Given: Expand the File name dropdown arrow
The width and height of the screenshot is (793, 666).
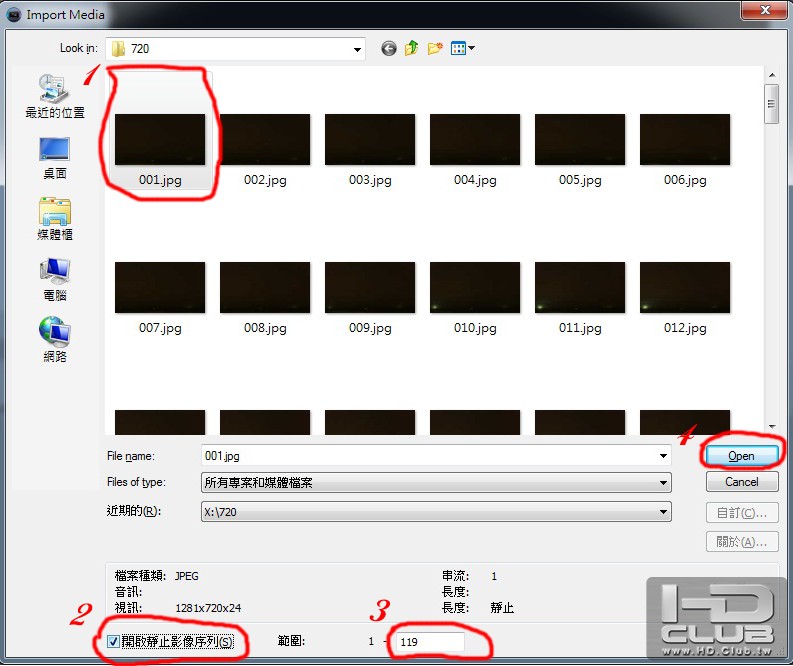Looking at the screenshot, I should (x=663, y=456).
